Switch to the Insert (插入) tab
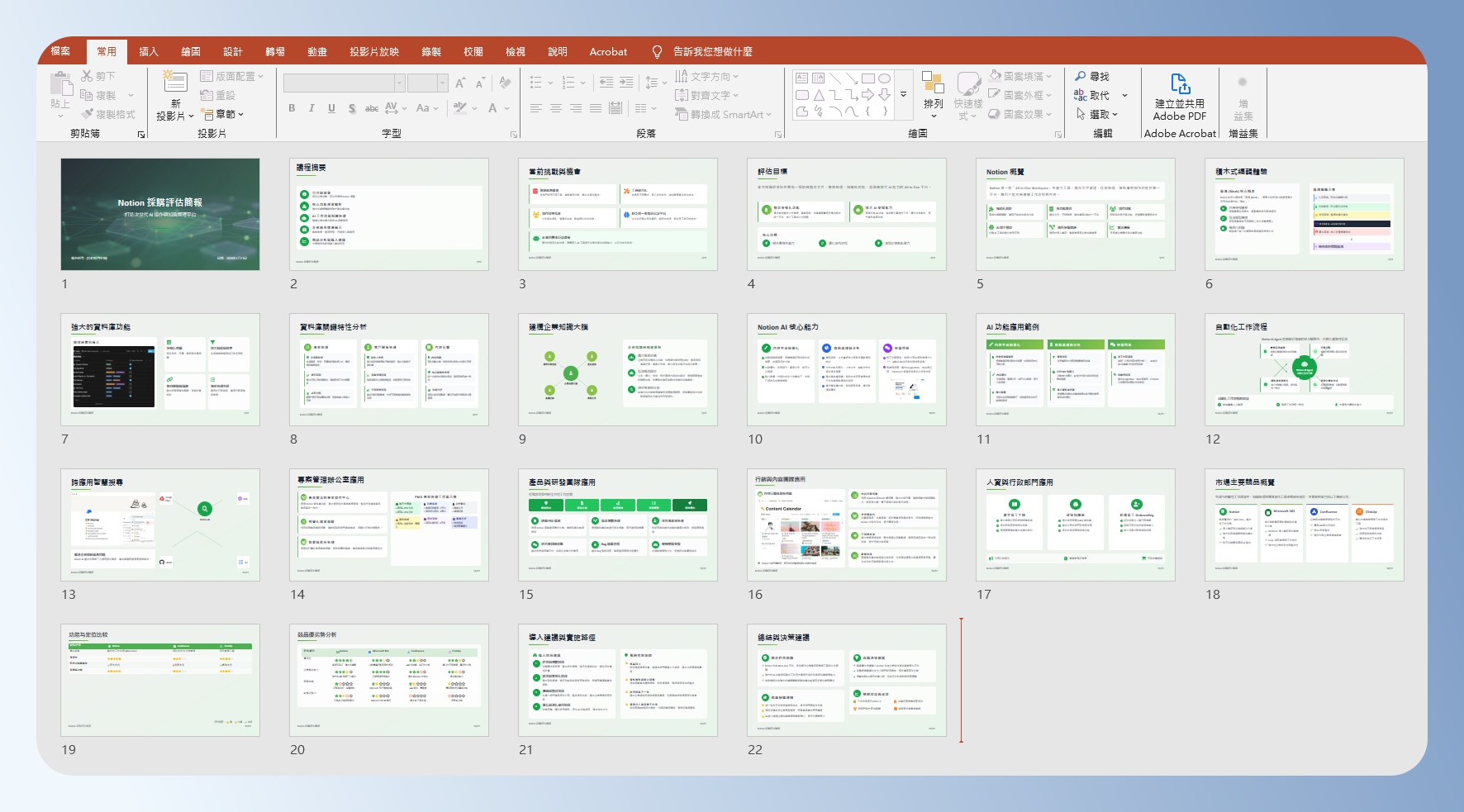Viewport: 1464px width, 812px height. point(149,52)
